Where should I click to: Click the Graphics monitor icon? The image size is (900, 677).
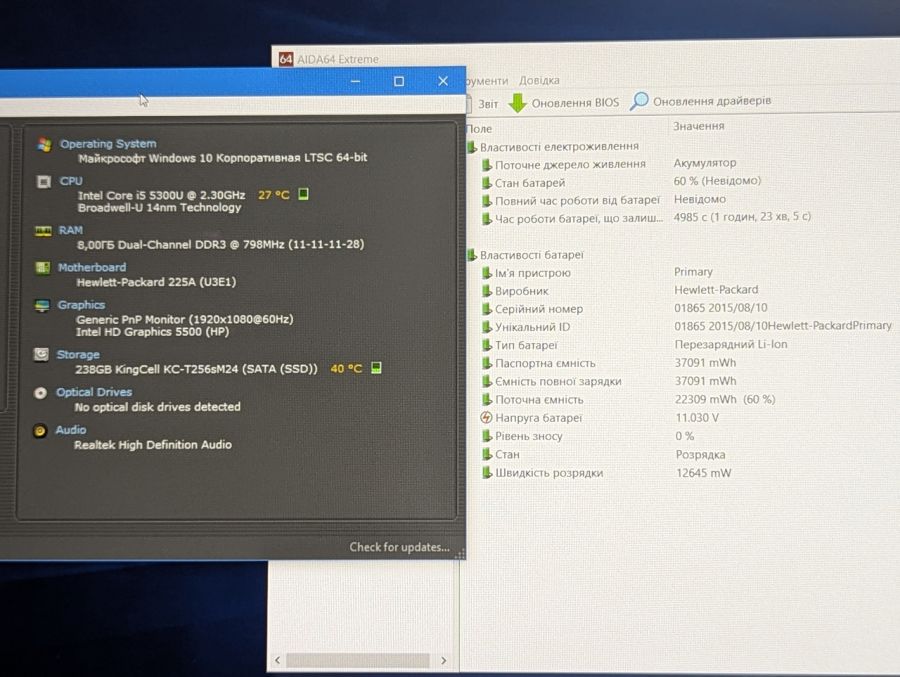[x=42, y=305]
